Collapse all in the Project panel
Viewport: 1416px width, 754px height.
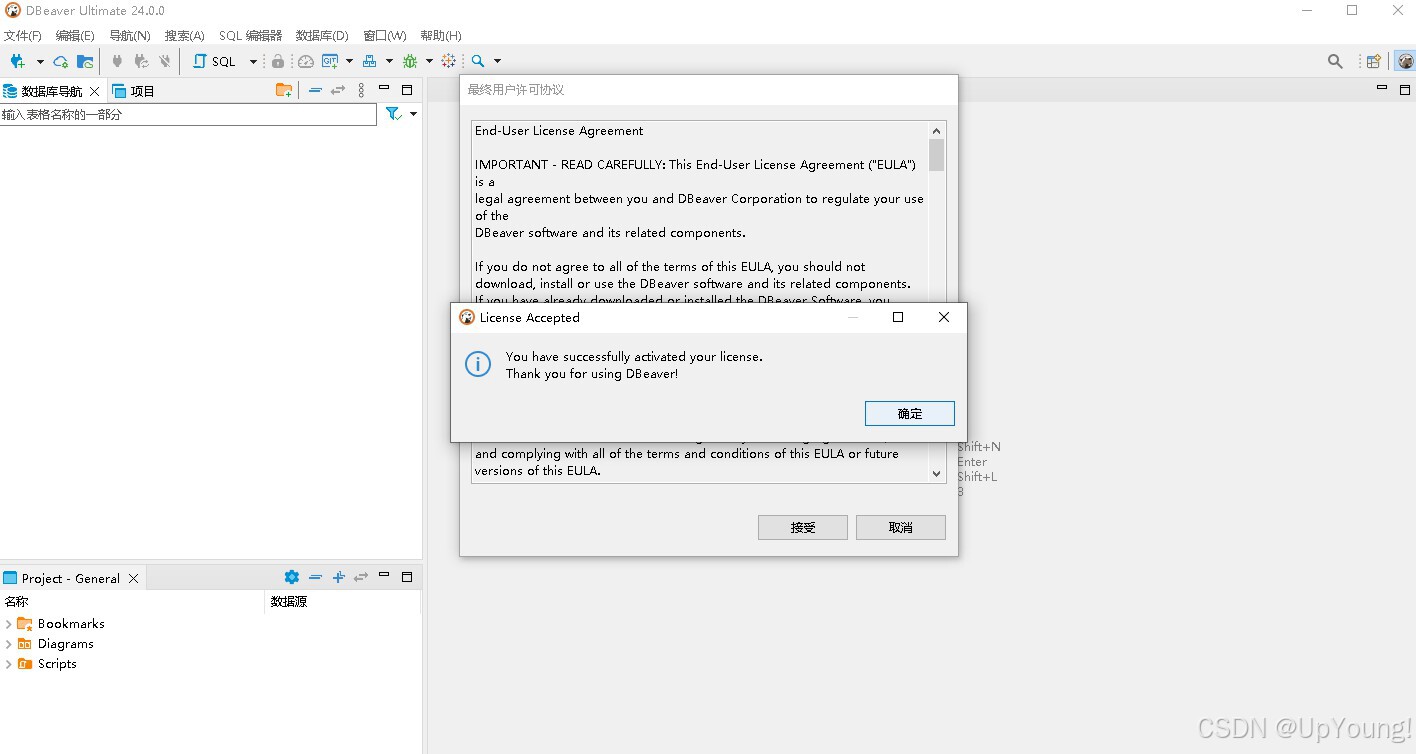point(315,577)
